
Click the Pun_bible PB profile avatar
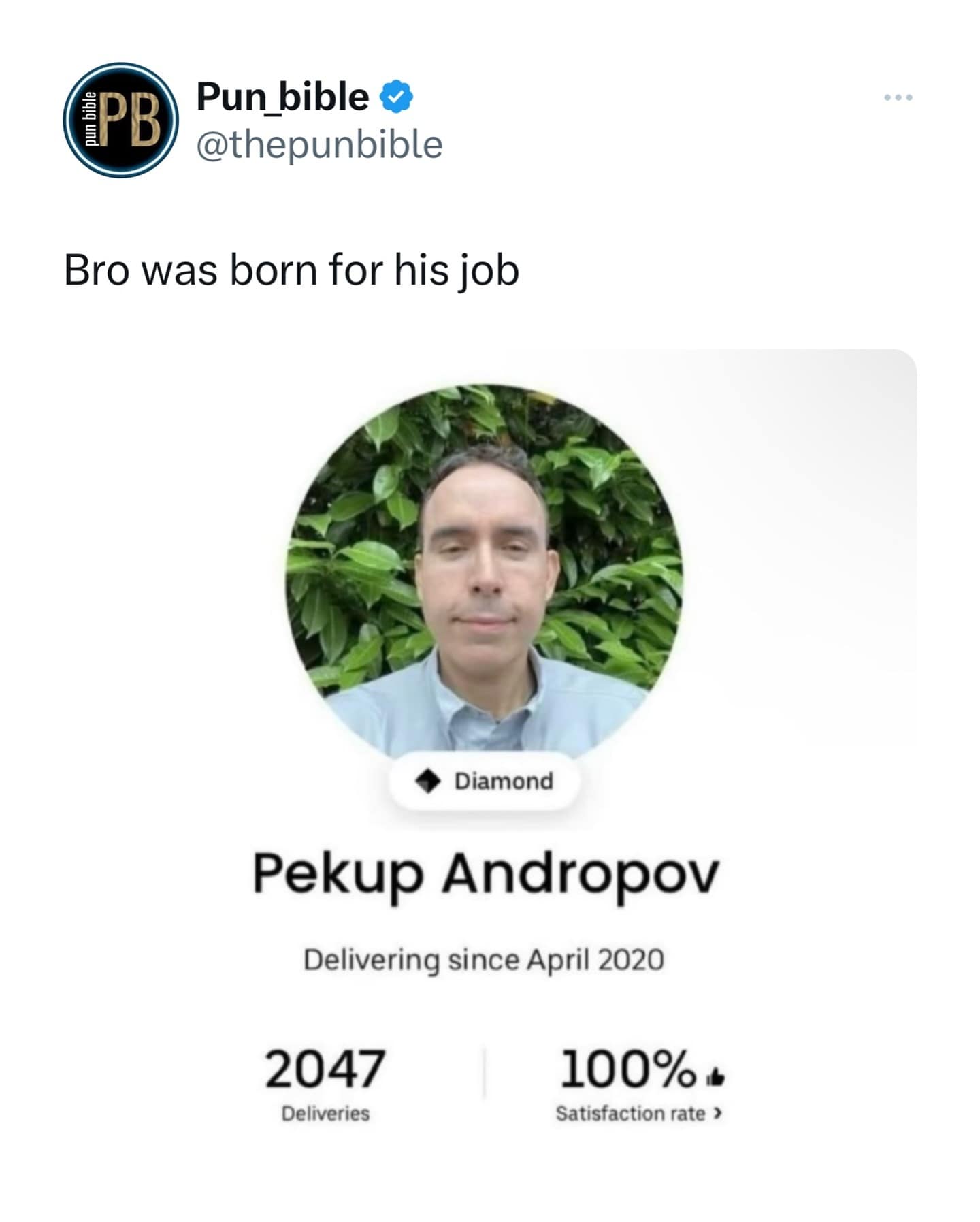tap(120, 120)
